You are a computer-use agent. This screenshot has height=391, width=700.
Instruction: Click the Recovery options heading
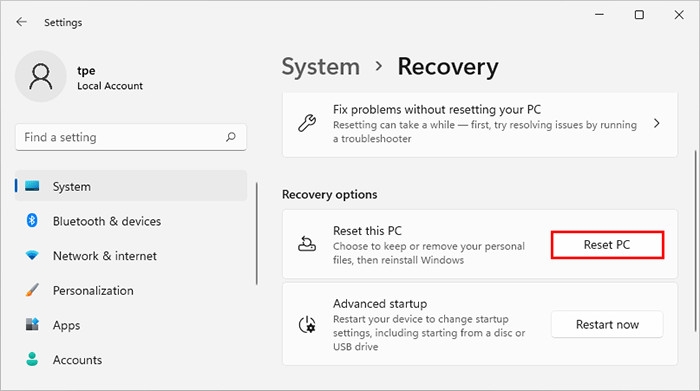(329, 195)
